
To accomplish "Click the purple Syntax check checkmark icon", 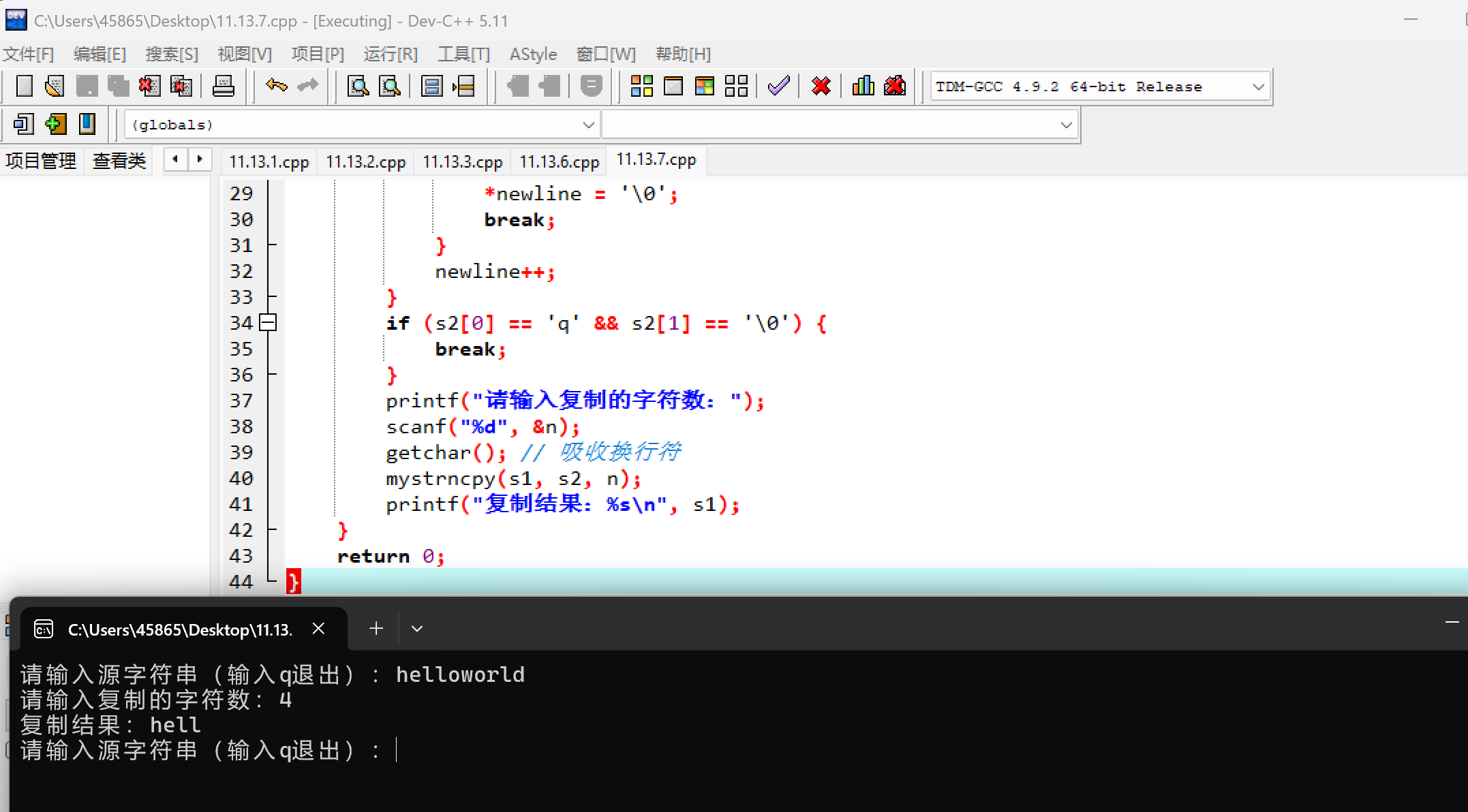I will (x=778, y=87).
